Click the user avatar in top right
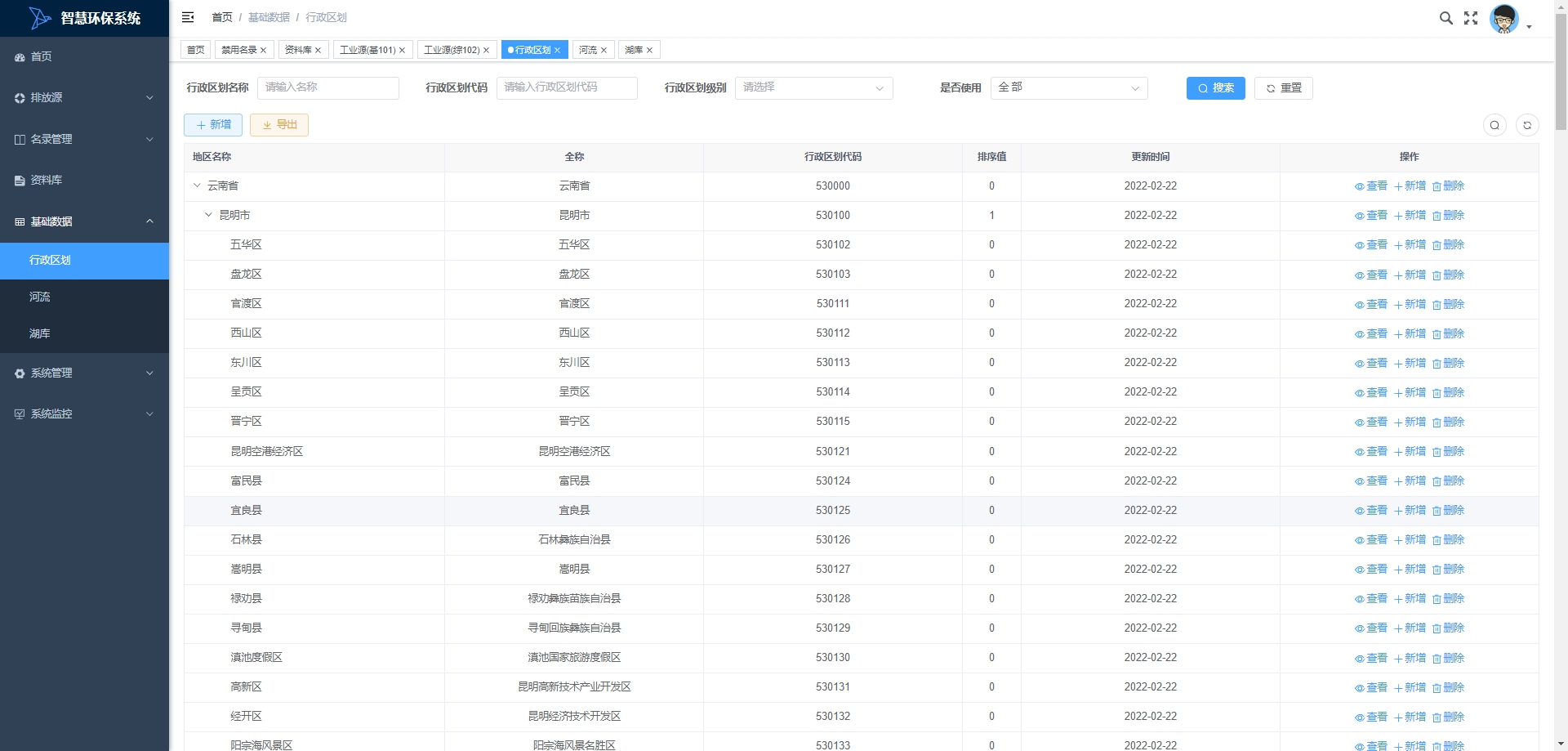Screen dimensions: 1568x751 click(1503, 18)
